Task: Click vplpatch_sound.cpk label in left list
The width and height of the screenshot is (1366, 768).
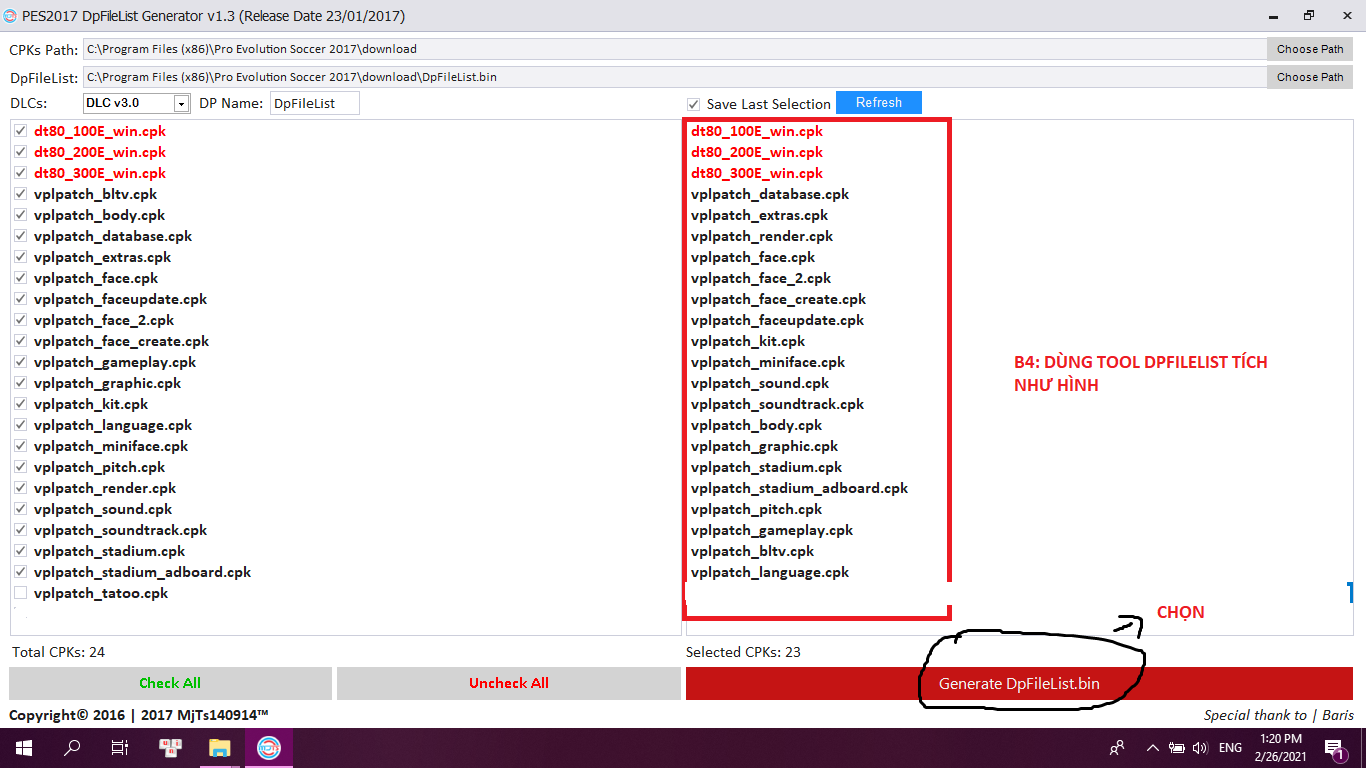Action: click(x=103, y=509)
